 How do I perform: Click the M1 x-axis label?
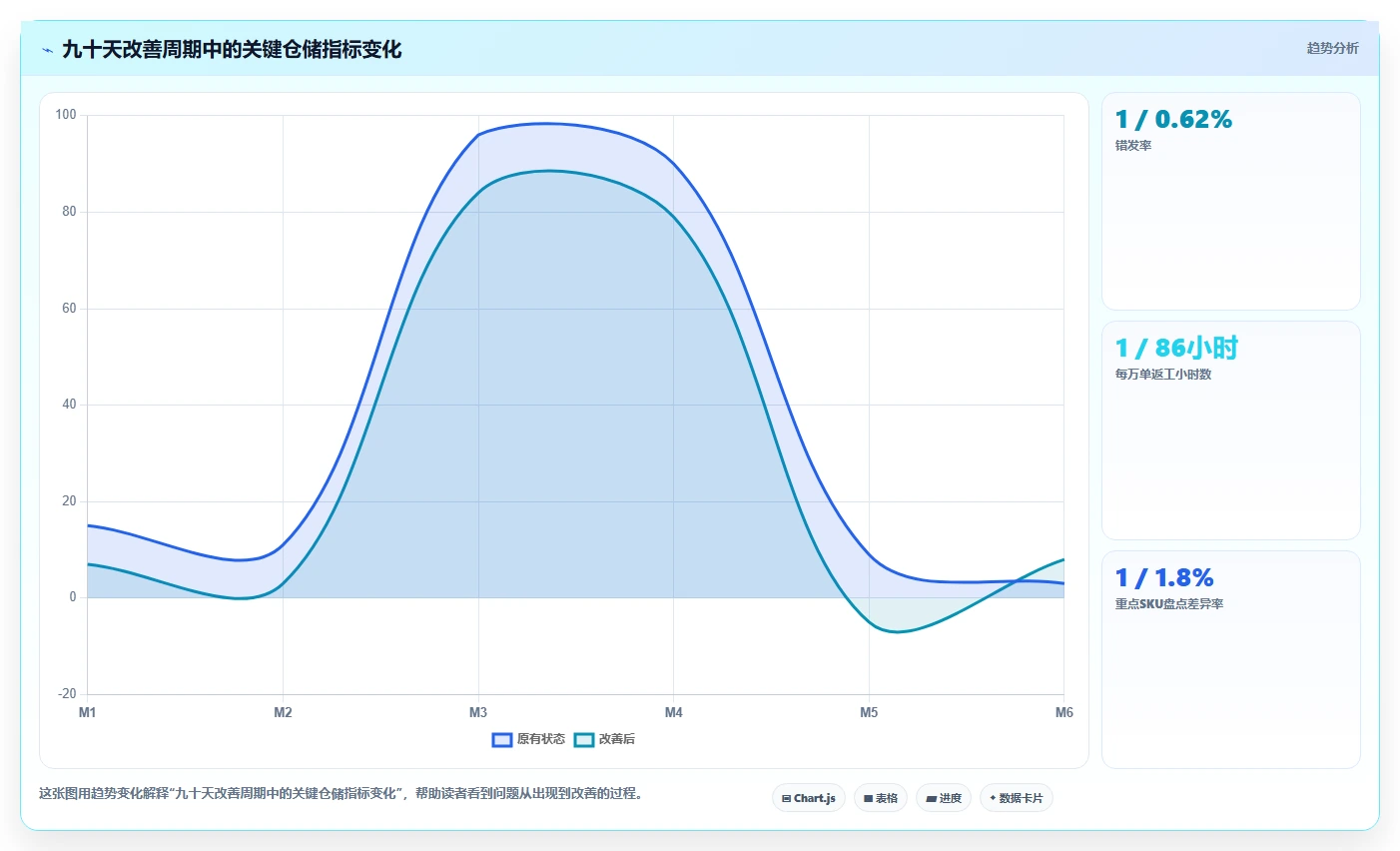click(x=88, y=712)
